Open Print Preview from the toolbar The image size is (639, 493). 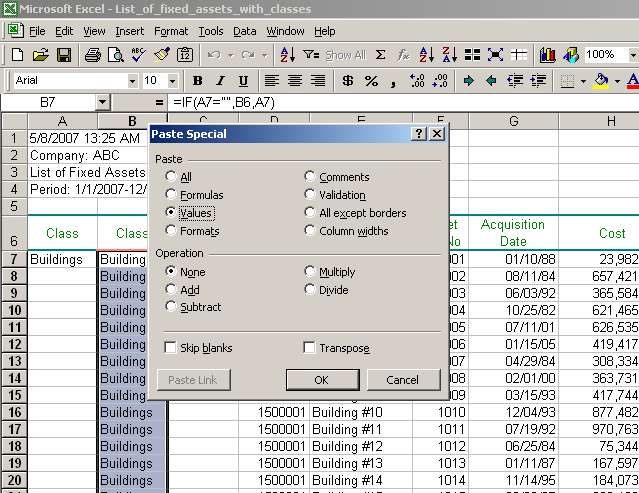point(116,55)
